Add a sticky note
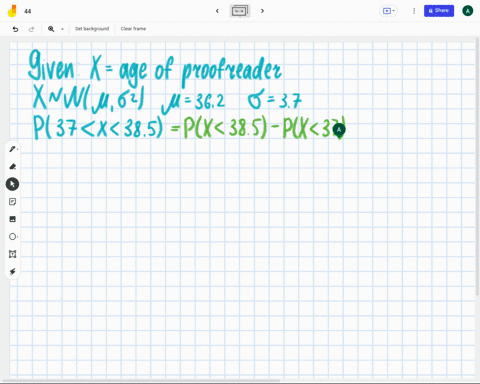480x384 pixels. (x=13, y=202)
